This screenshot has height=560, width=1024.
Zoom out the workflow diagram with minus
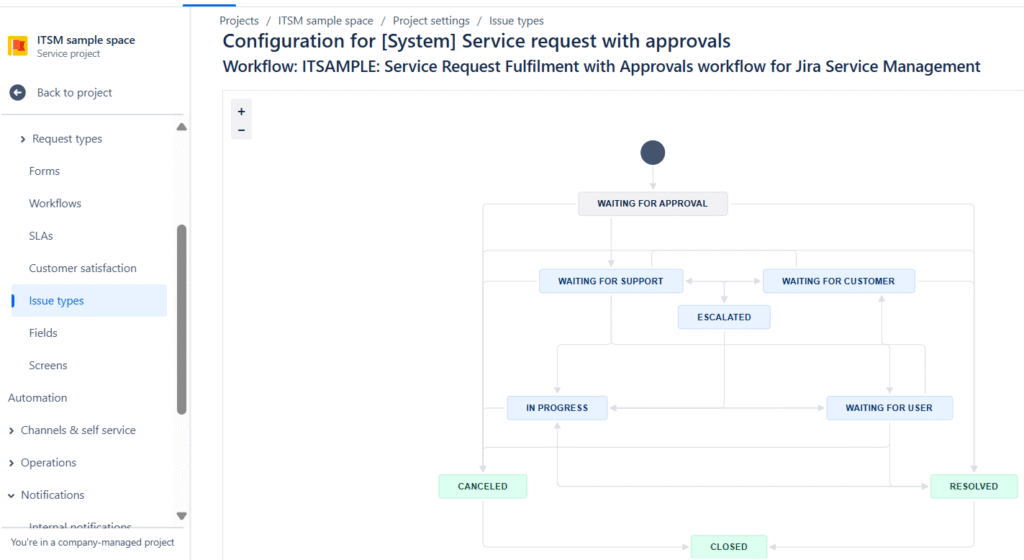pyautogui.click(x=241, y=131)
